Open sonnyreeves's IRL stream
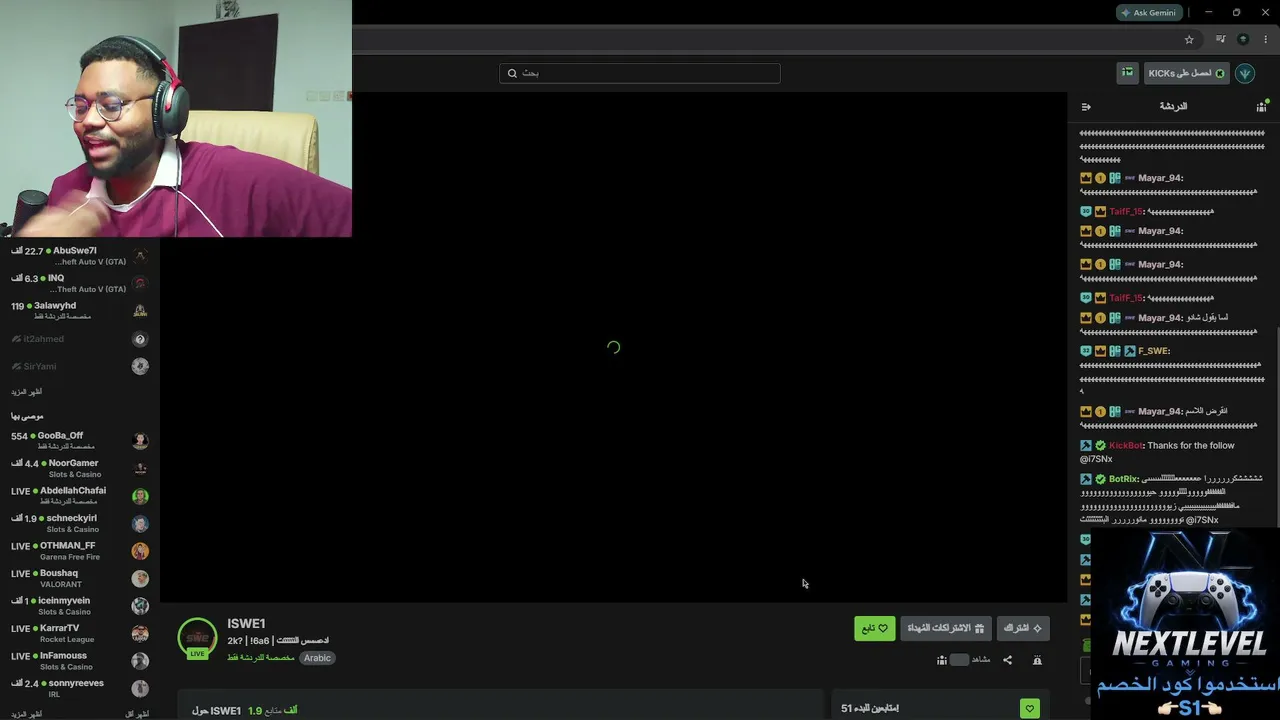The image size is (1280, 720). point(80,689)
